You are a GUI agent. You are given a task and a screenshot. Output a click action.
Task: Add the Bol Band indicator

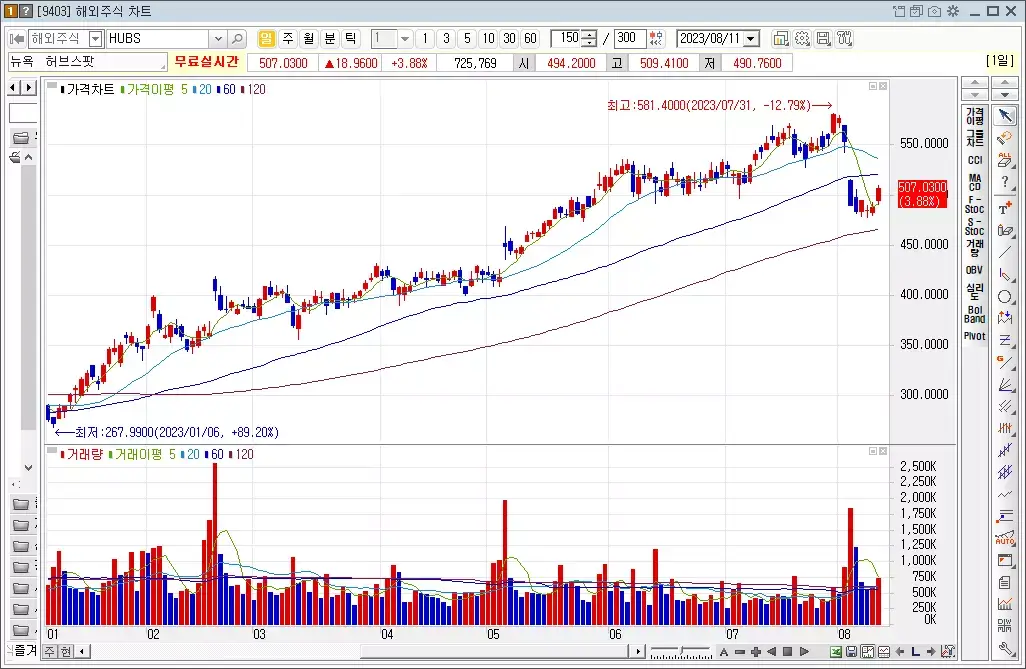pos(974,314)
